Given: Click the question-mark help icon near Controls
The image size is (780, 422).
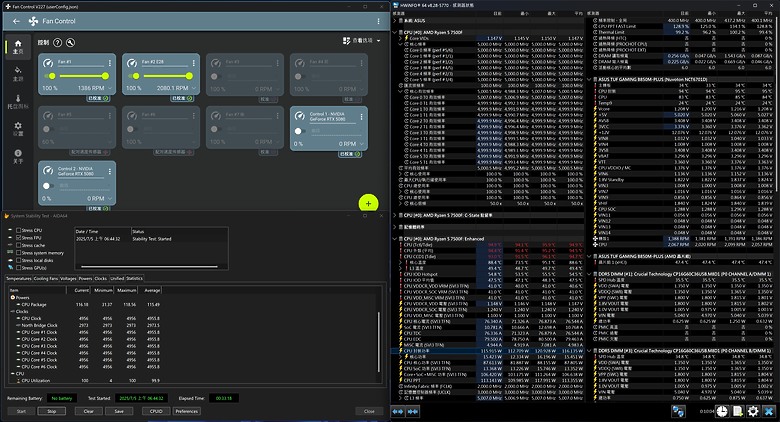Looking at the screenshot, I should pos(58,43).
